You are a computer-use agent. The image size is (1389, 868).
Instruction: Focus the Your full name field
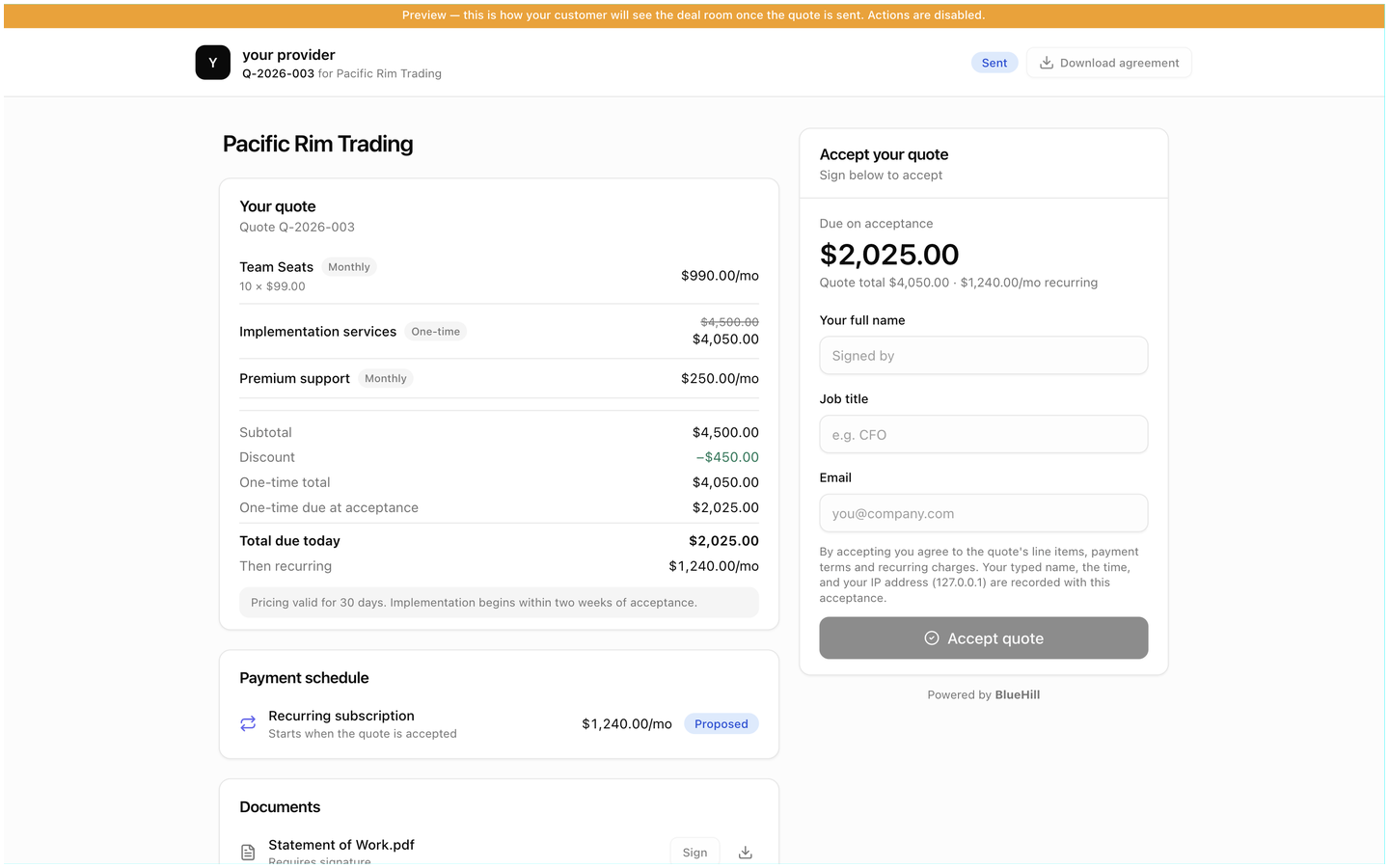[x=983, y=356]
